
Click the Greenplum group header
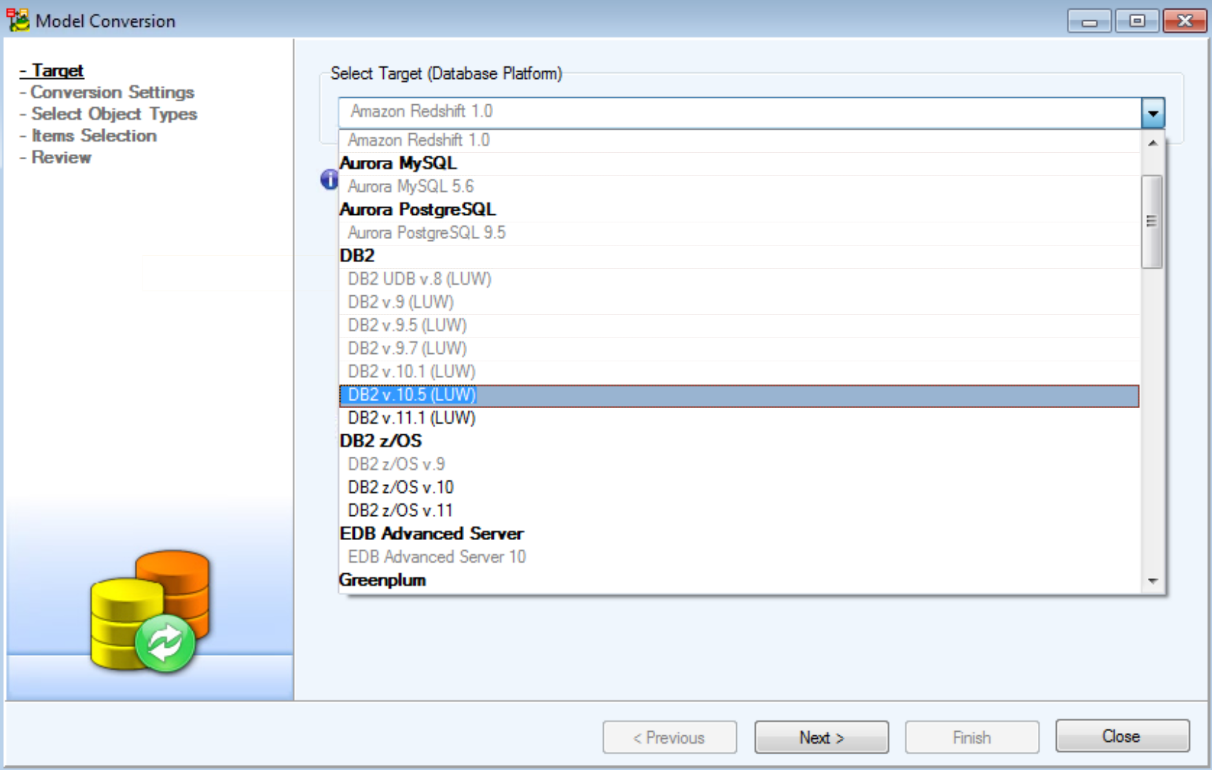pos(740,580)
